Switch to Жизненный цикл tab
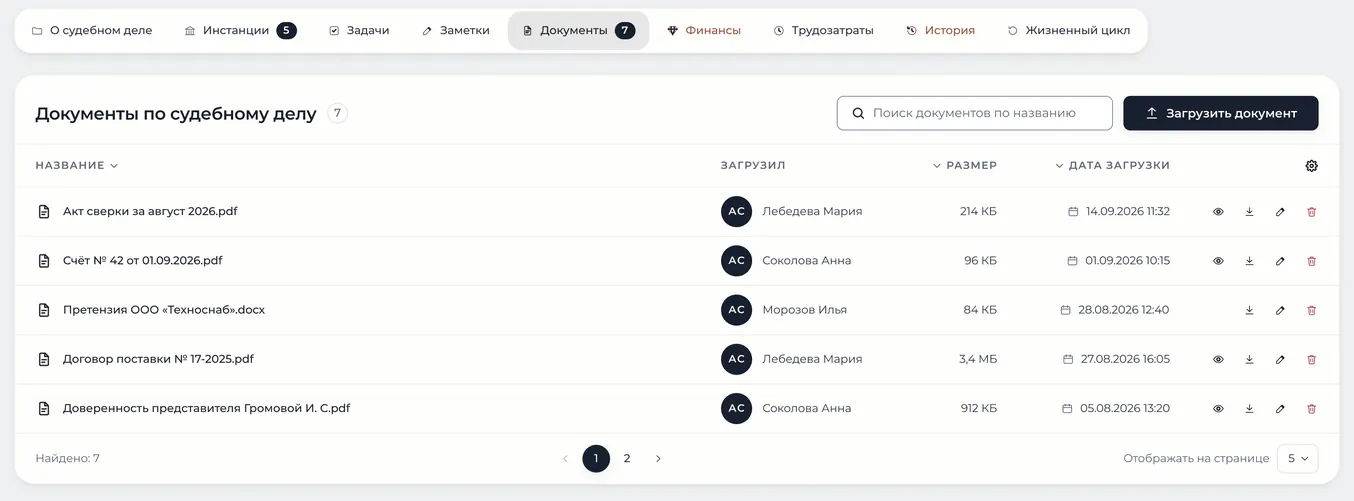Viewport: 1354px width, 501px height. (x=1068, y=31)
